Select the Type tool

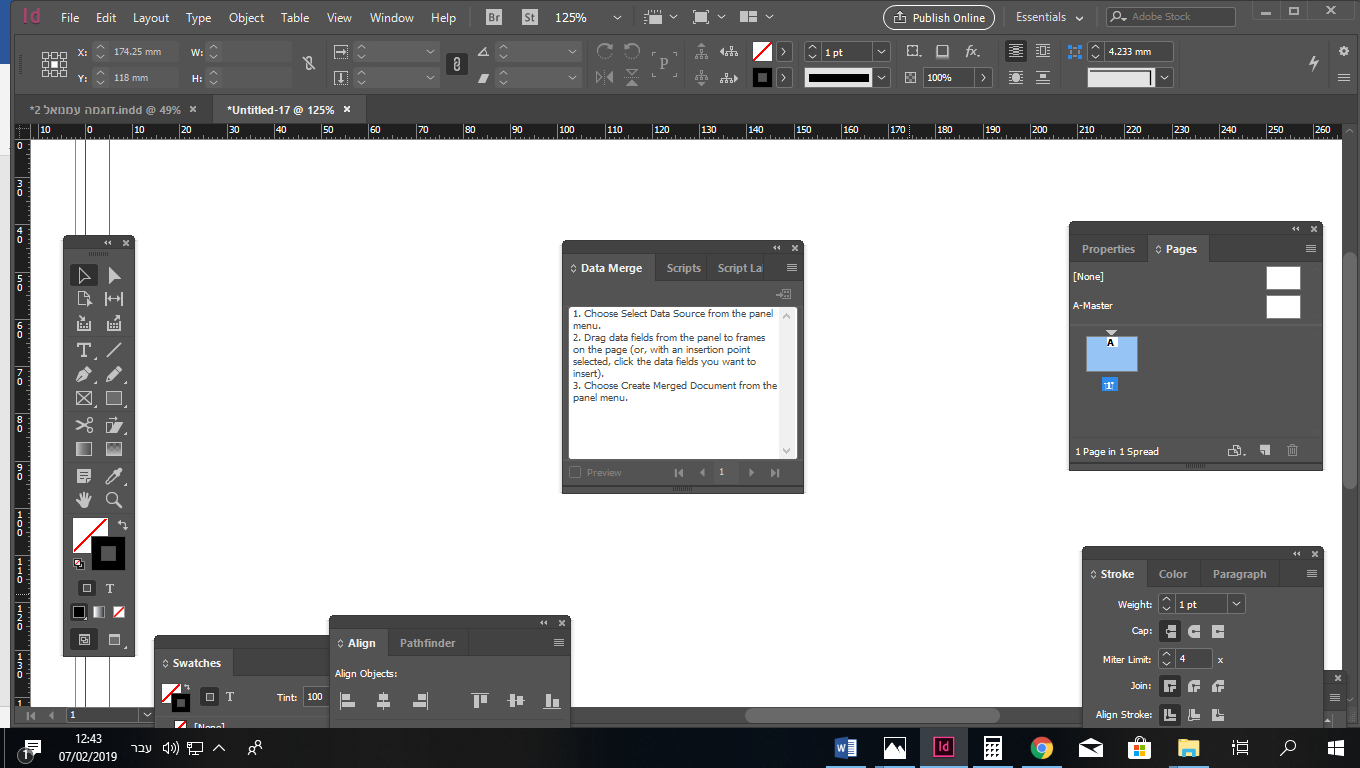(84, 350)
